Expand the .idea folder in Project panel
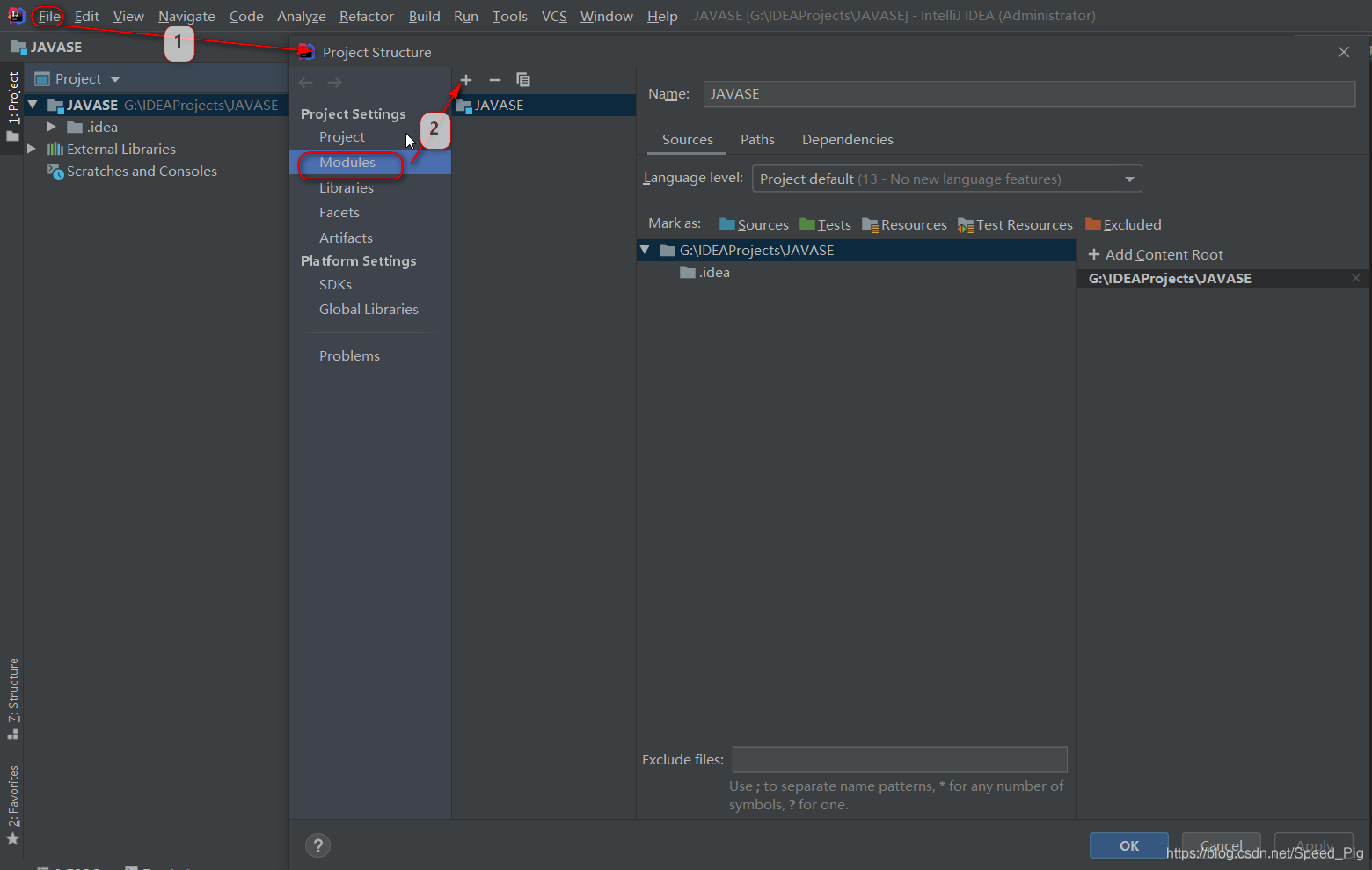This screenshot has width=1372, height=870. pos(52,127)
